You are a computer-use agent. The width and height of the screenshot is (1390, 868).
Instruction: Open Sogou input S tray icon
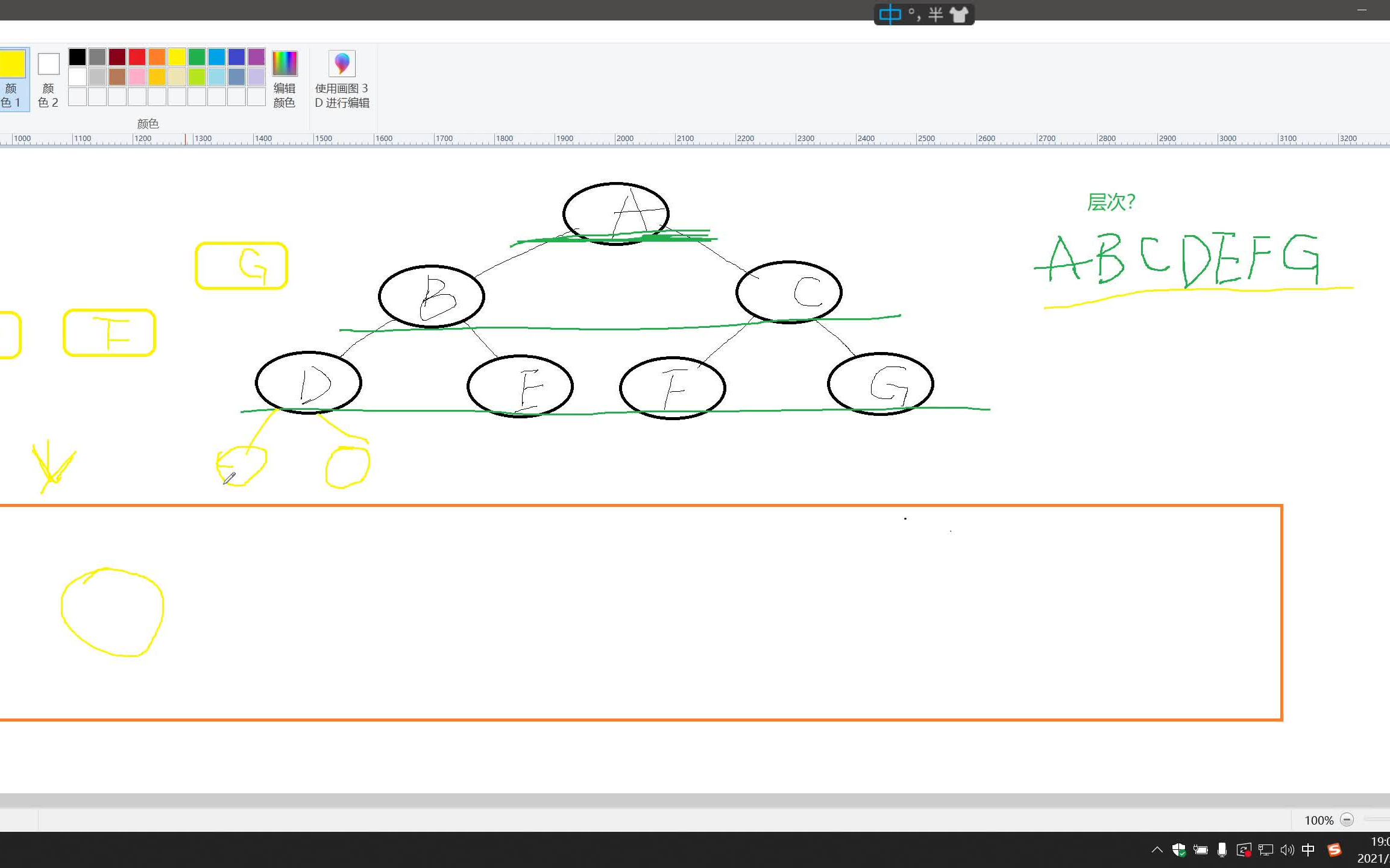[1335, 850]
